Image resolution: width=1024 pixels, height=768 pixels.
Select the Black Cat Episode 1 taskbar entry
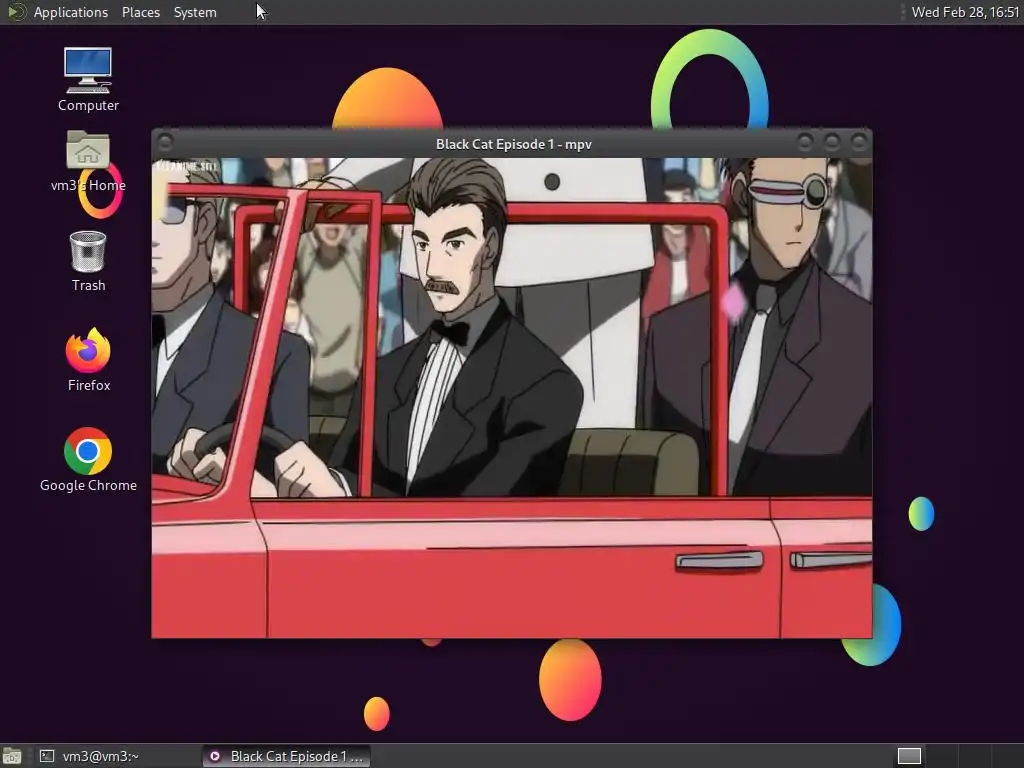pyautogui.click(x=286, y=756)
